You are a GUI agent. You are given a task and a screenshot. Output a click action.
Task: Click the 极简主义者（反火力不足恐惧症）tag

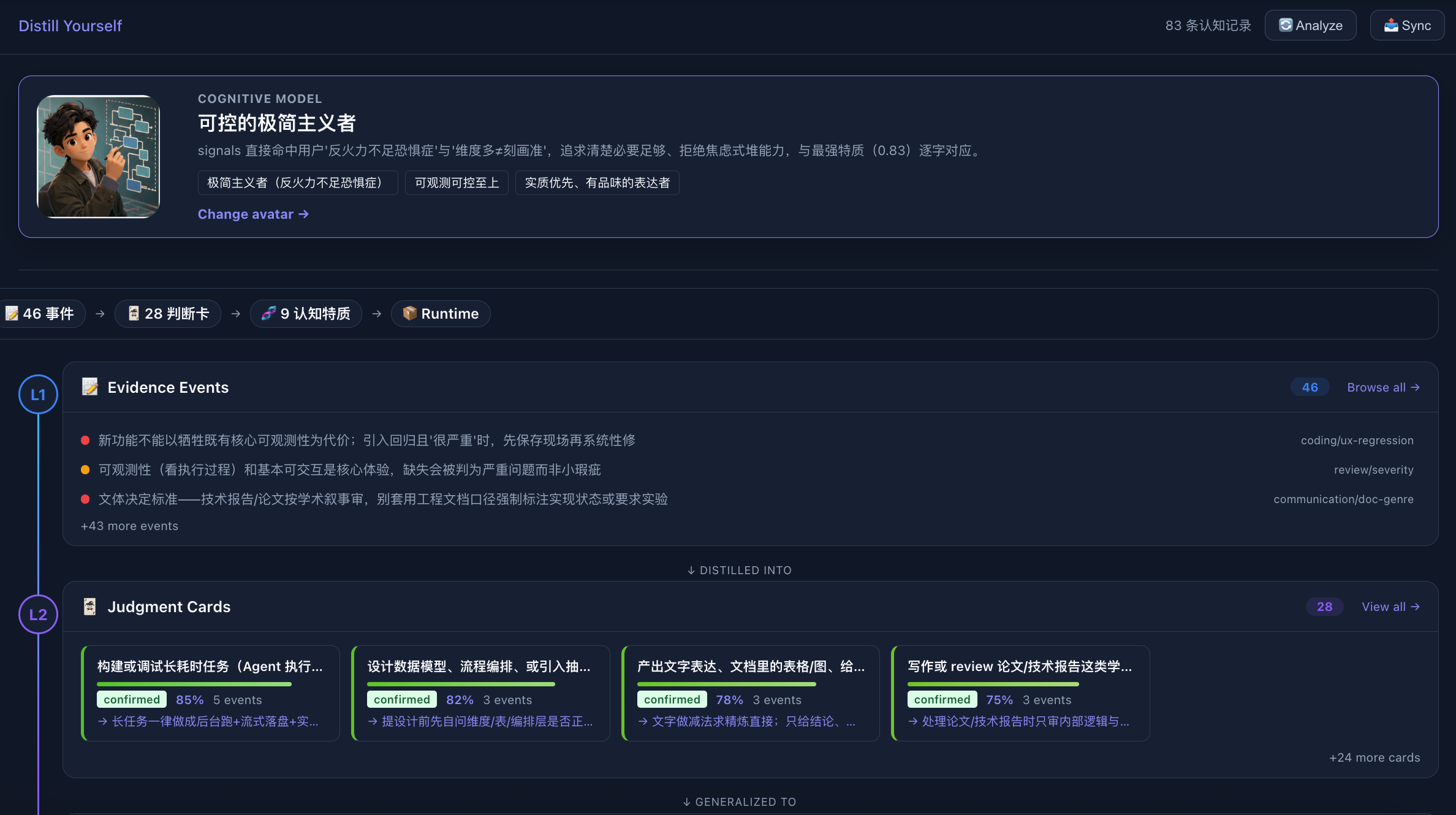(x=298, y=183)
